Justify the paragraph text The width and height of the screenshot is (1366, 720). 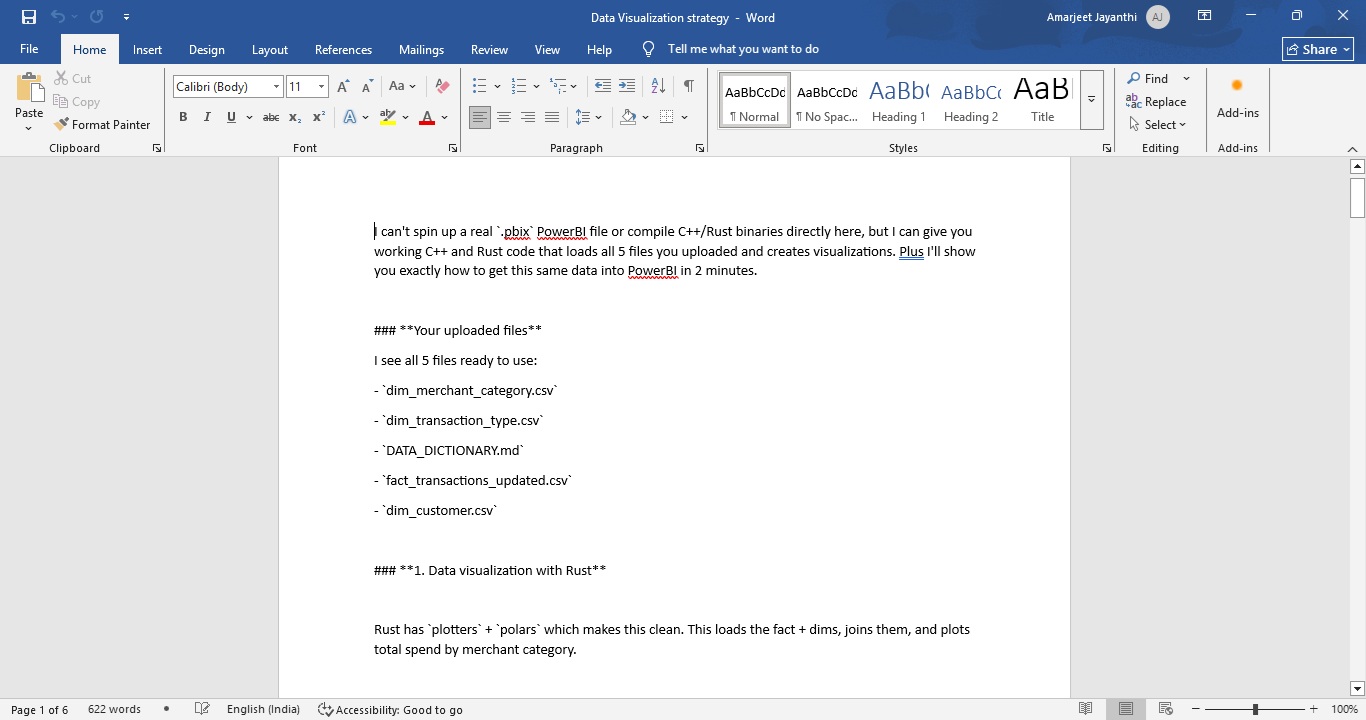[552, 117]
